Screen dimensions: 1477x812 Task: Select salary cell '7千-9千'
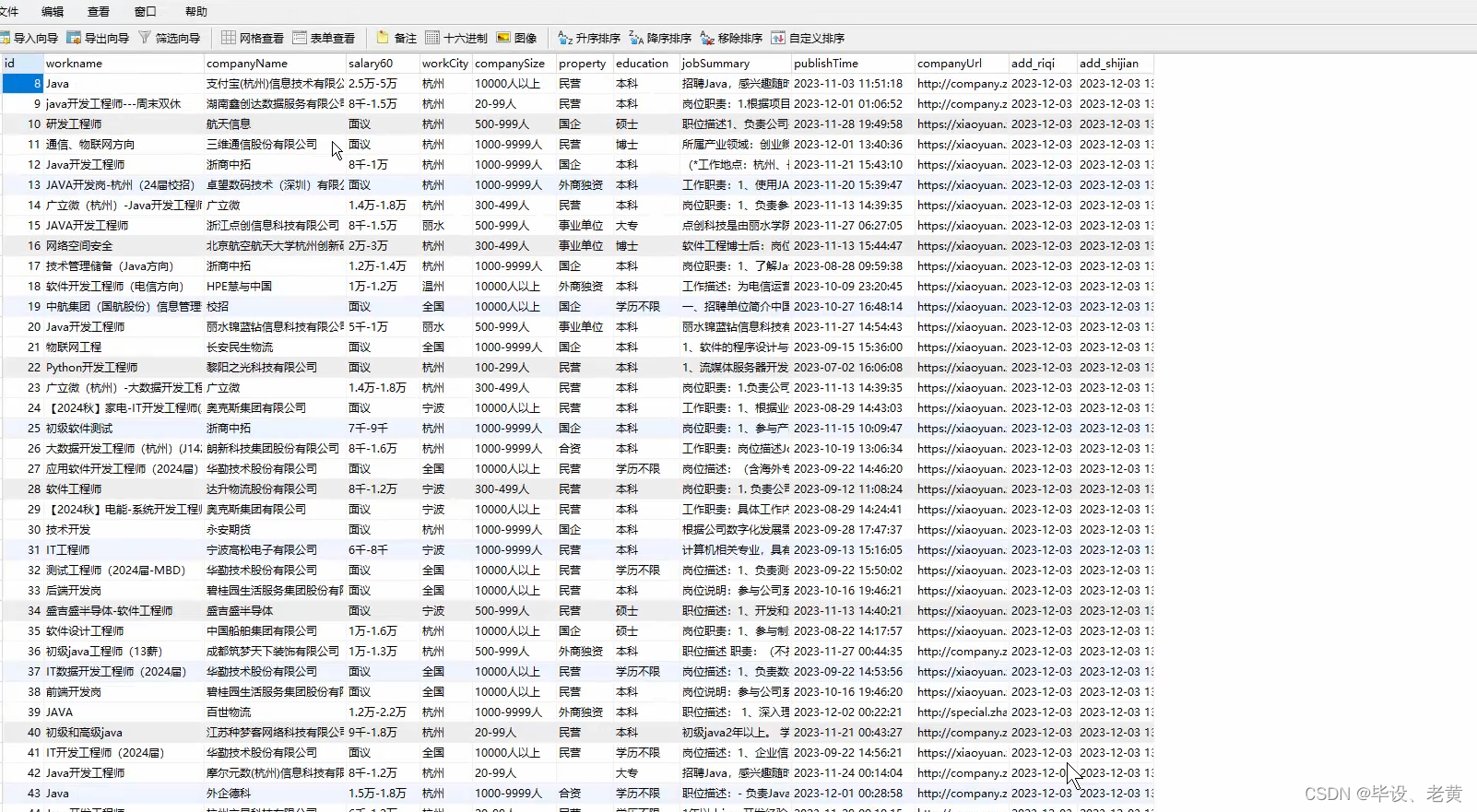(x=383, y=429)
